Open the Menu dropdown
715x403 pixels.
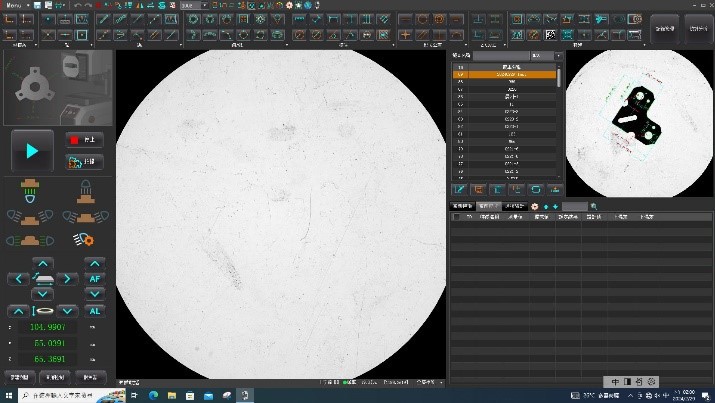click(x=18, y=5)
